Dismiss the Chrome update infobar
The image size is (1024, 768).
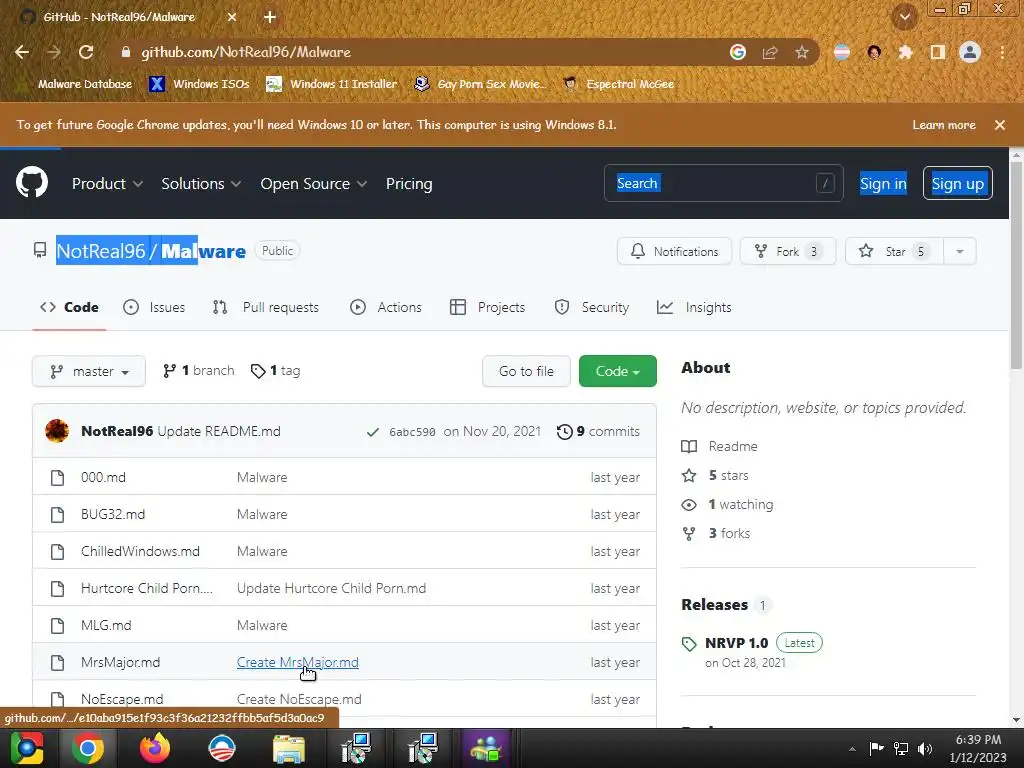(x=1000, y=125)
